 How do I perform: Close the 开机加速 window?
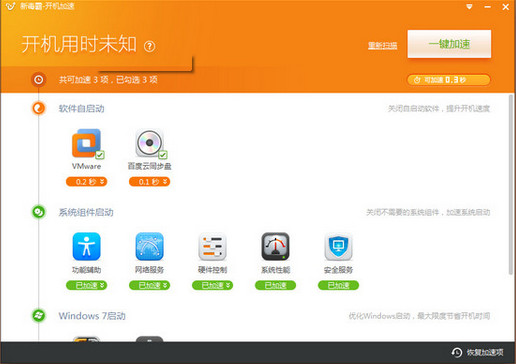(x=506, y=7)
